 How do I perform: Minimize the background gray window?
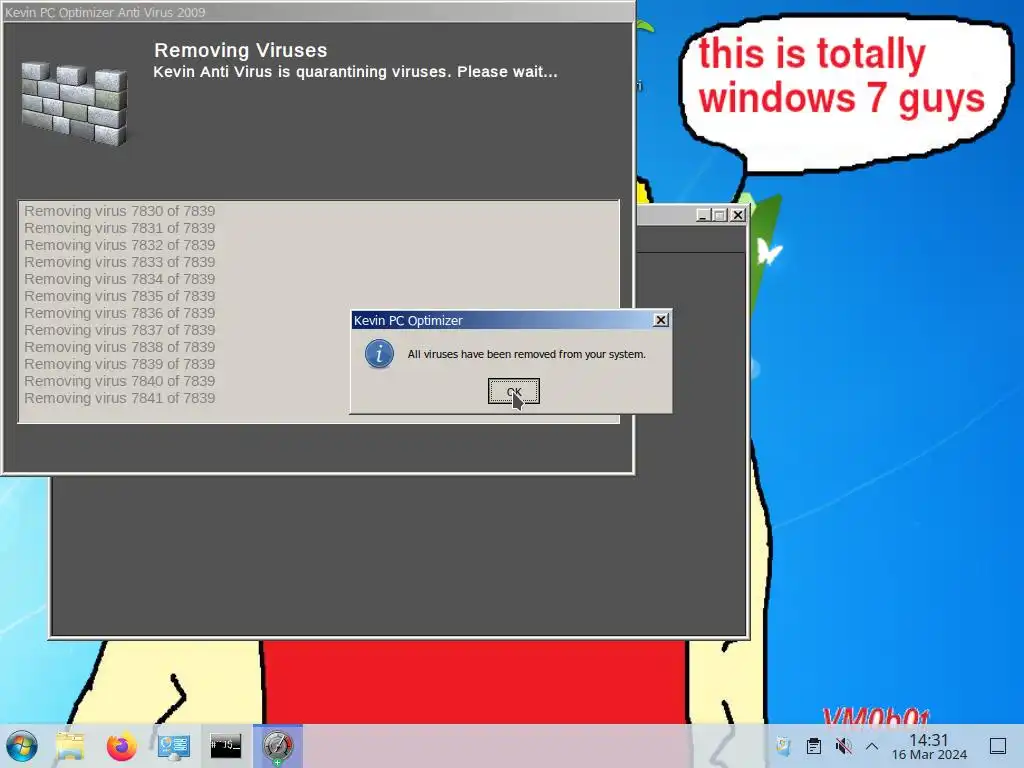703,215
